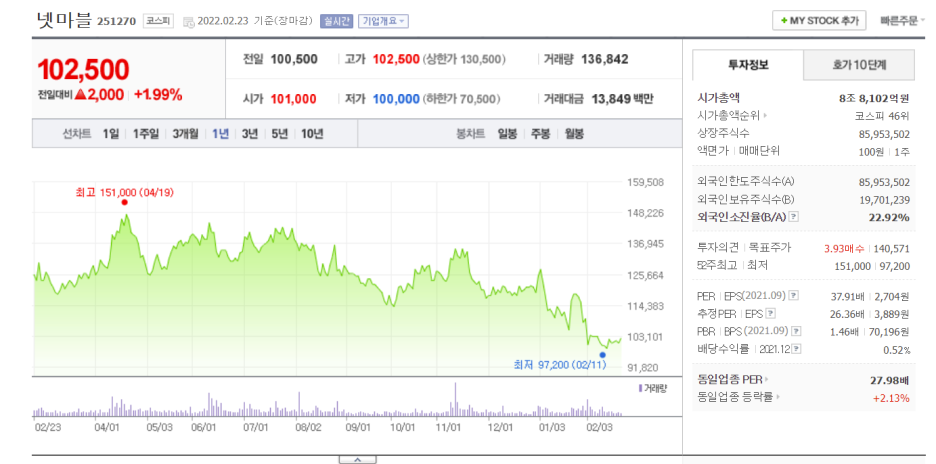Select the 3년 line chart period
This screenshot has height=464, width=936.
pyautogui.click(x=250, y=134)
